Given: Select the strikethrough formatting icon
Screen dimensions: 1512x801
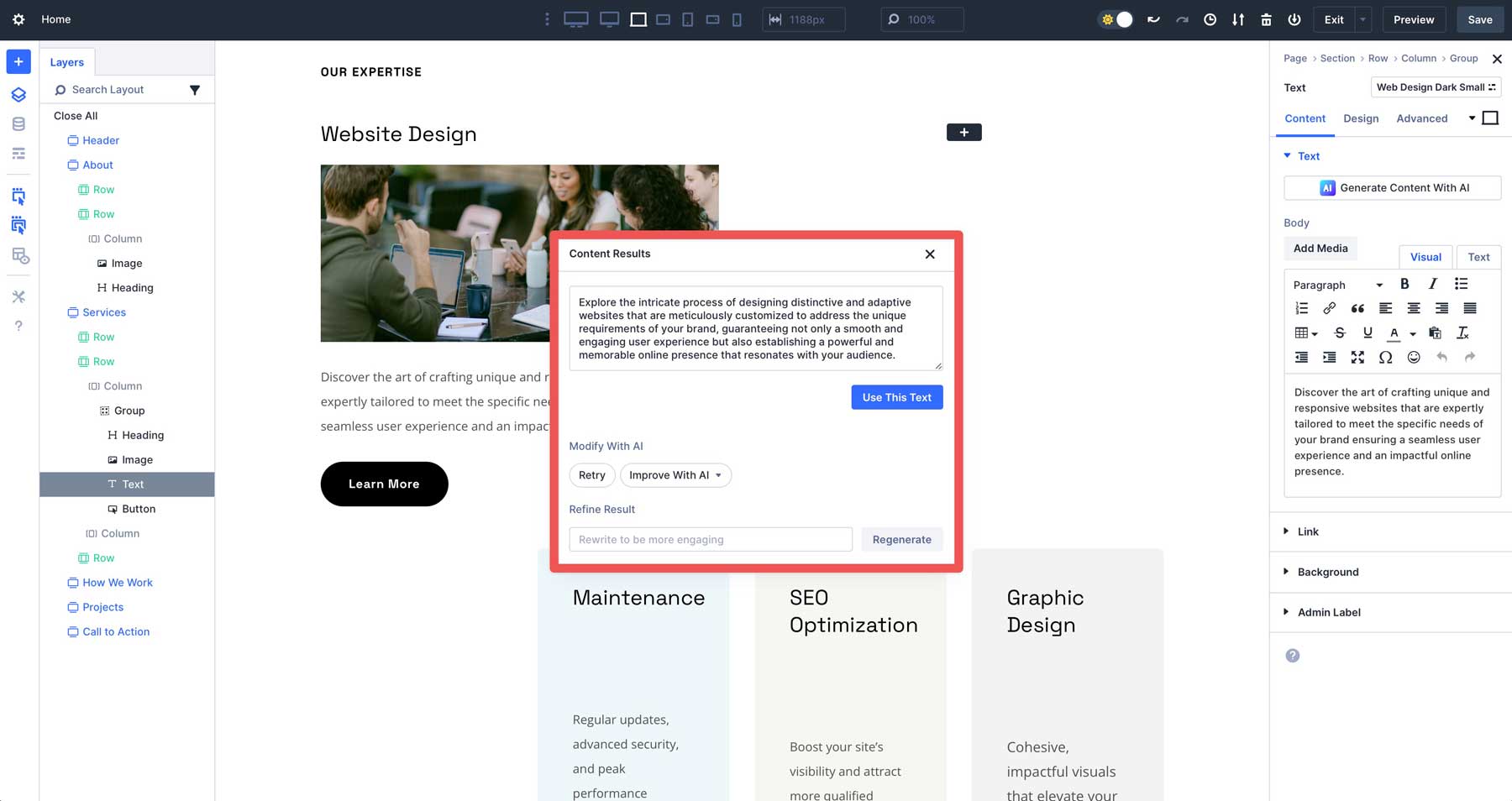Looking at the screenshot, I should [1340, 332].
